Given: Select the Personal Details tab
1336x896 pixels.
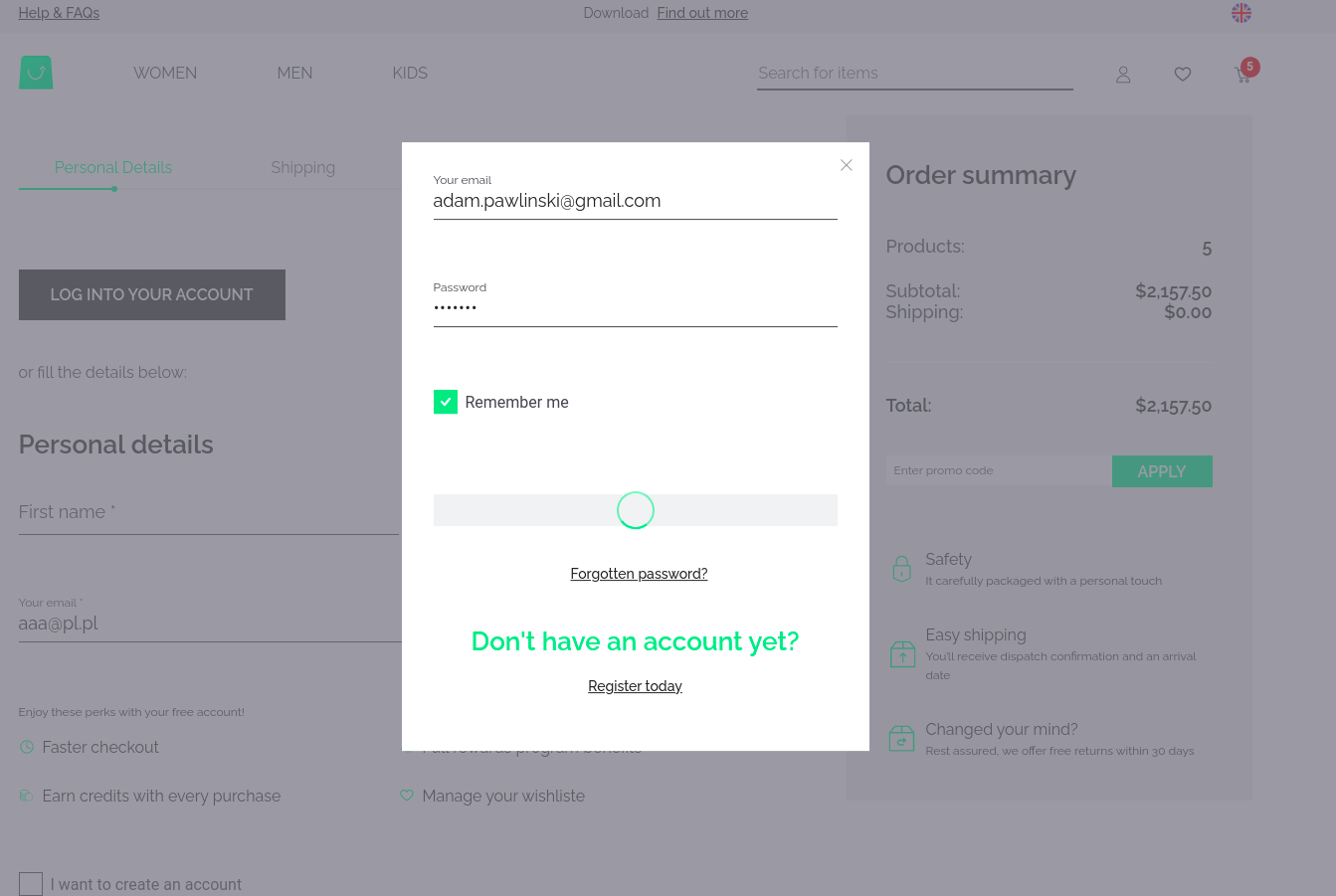Looking at the screenshot, I should (x=112, y=167).
